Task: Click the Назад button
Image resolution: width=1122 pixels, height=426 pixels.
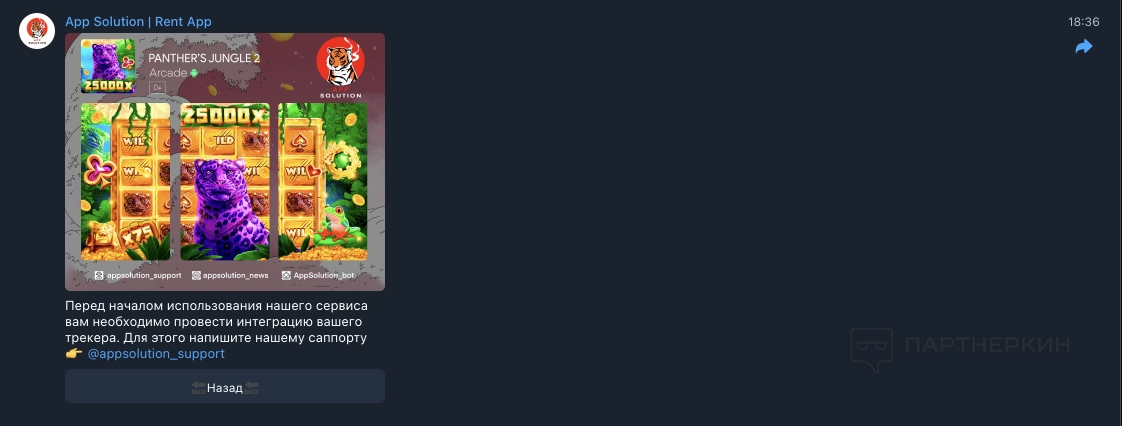Action: pos(225,387)
